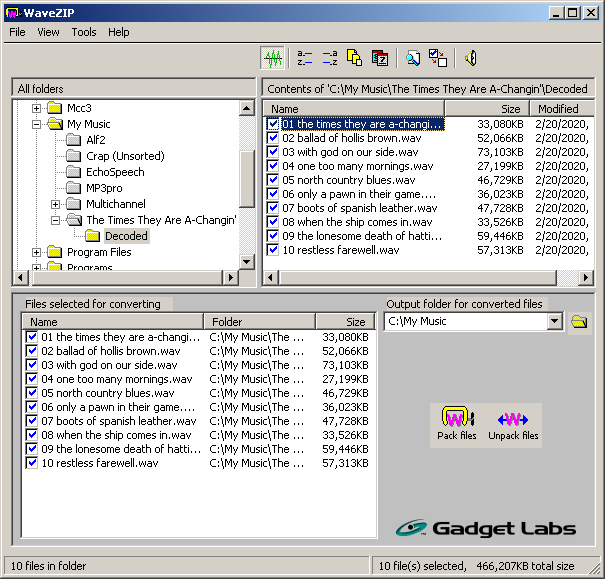The image size is (605, 579).
Task: Sort contents by Size column header
Action: [x=487, y=109]
